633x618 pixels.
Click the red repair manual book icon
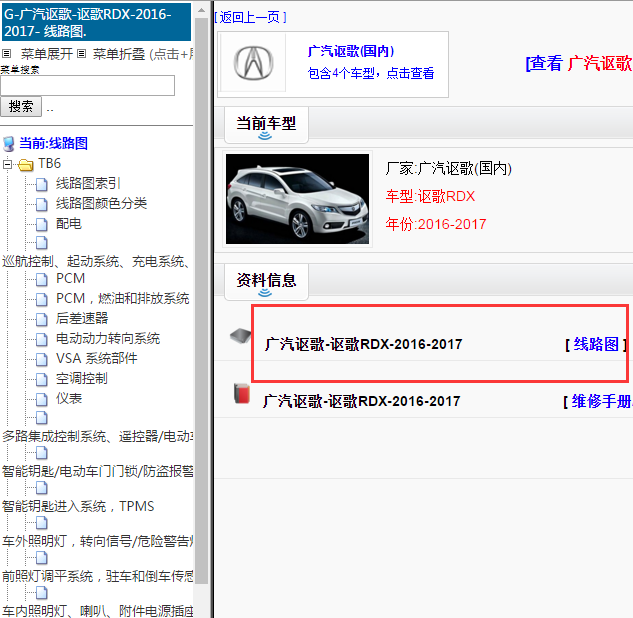click(242, 394)
